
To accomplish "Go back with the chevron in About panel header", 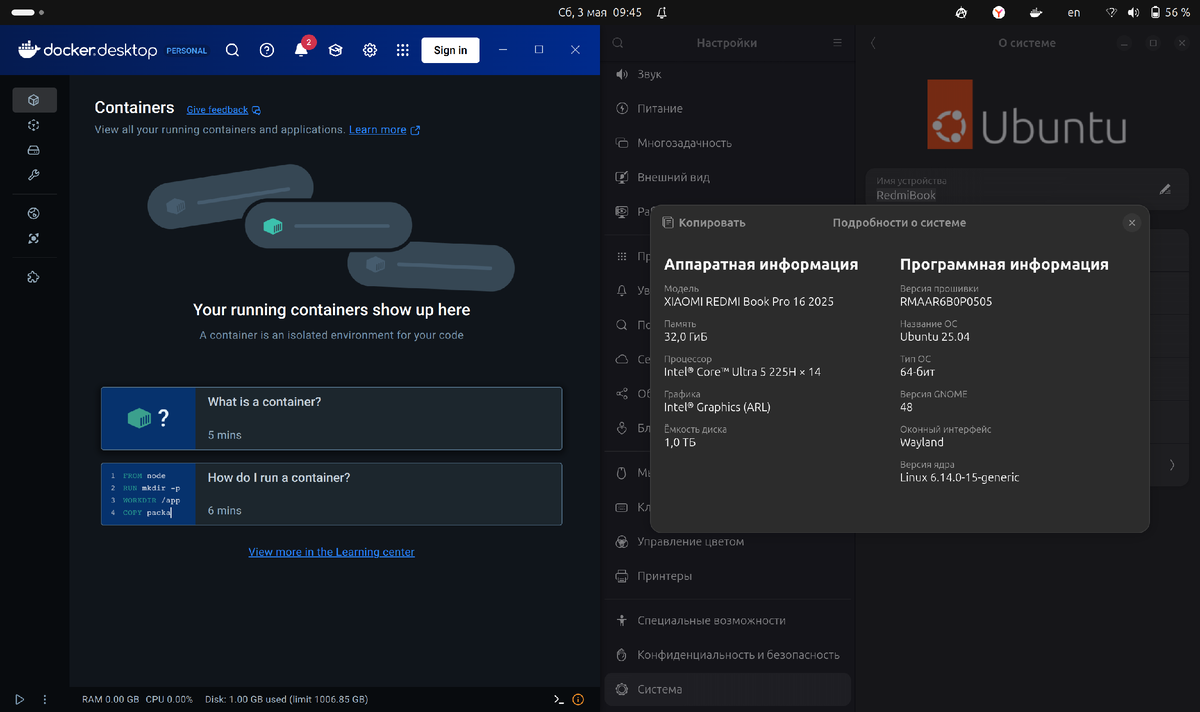I will tap(873, 43).
